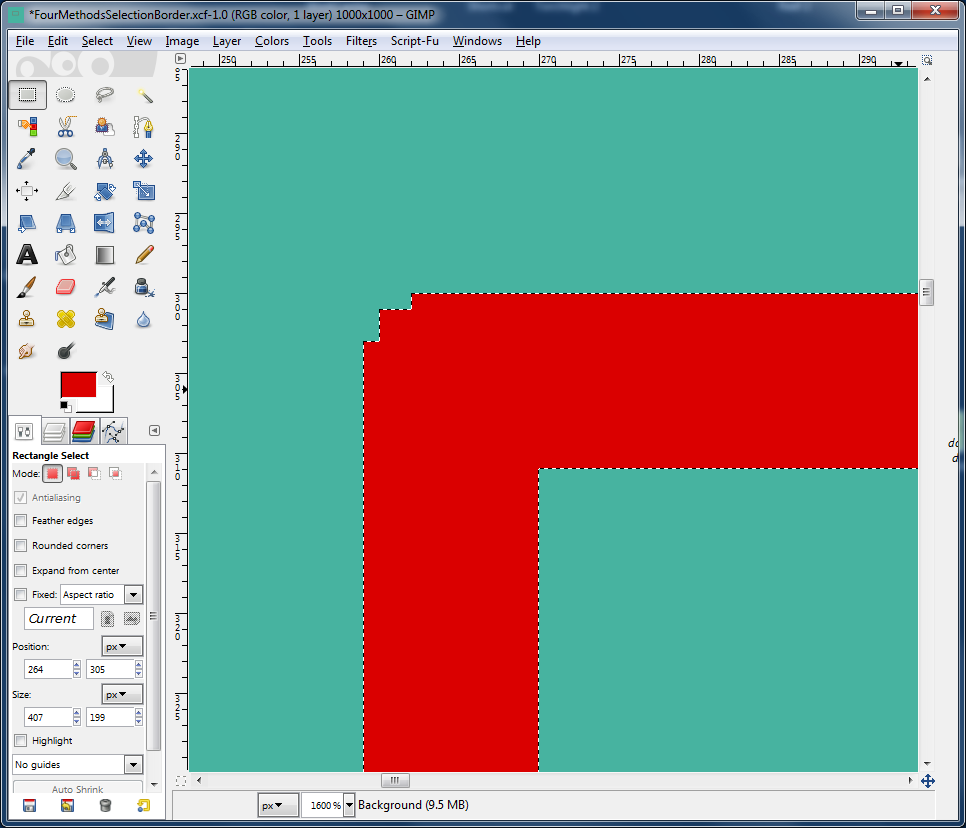Set mode to add to selection

click(73, 473)
